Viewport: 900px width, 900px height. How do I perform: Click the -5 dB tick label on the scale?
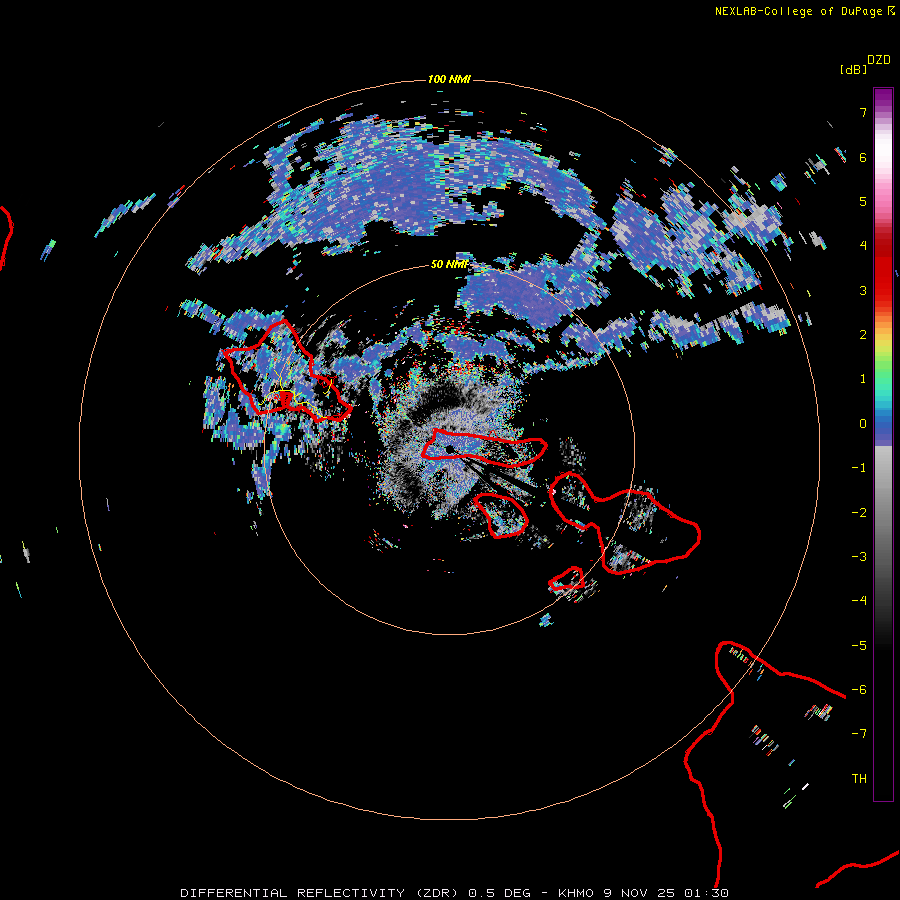[x=859, y=646]
